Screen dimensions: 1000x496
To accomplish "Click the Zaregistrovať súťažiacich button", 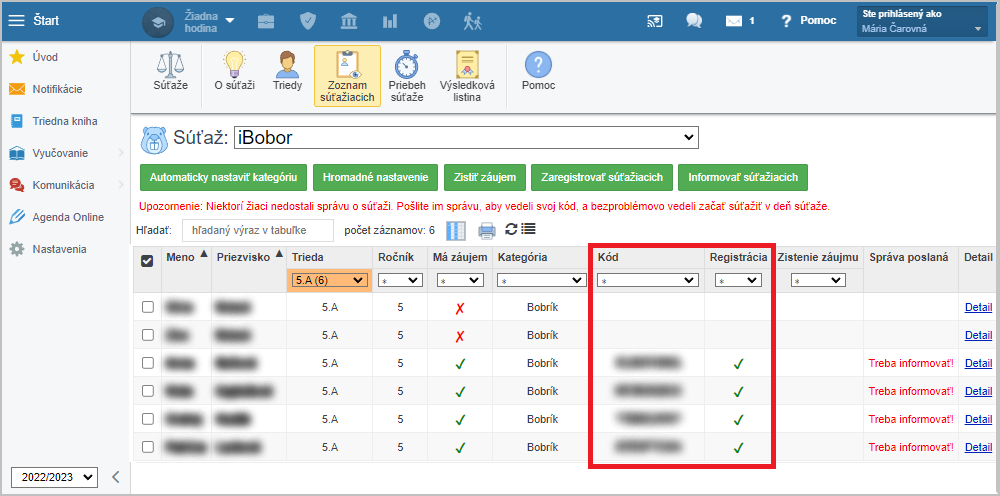I will pos(601,177).
